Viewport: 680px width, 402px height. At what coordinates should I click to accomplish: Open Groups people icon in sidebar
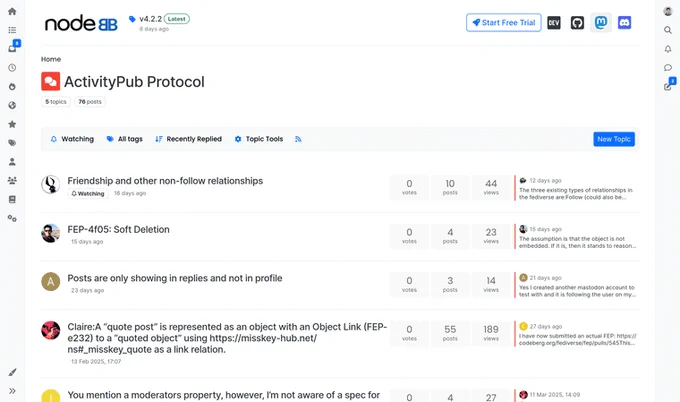point(12,180)
